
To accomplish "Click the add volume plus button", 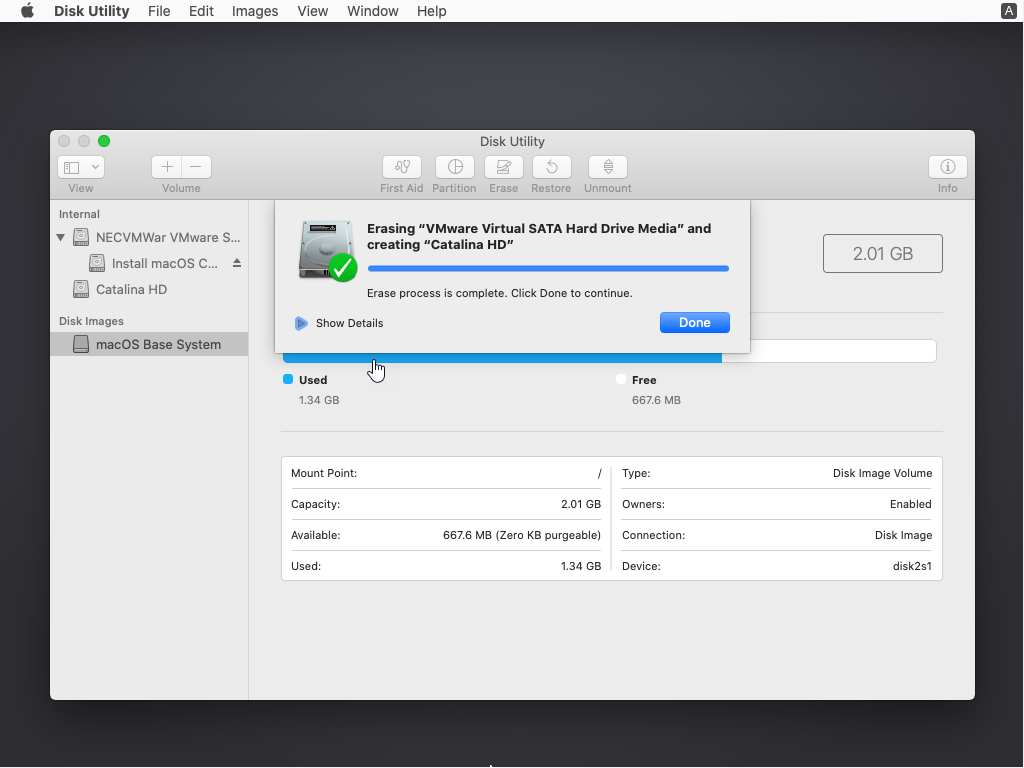I will point(167,167).
